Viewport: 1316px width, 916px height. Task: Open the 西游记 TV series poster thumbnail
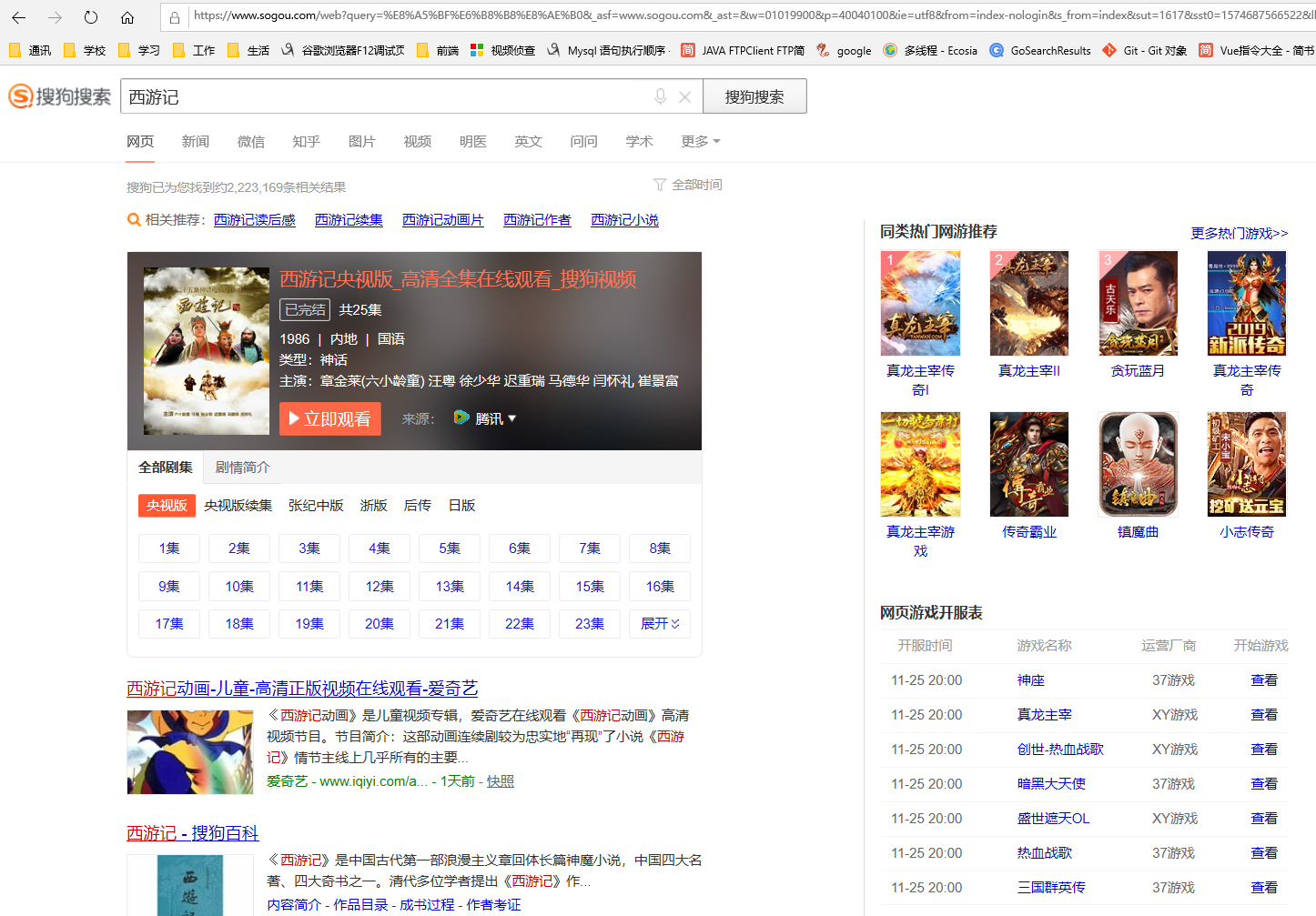207,350
